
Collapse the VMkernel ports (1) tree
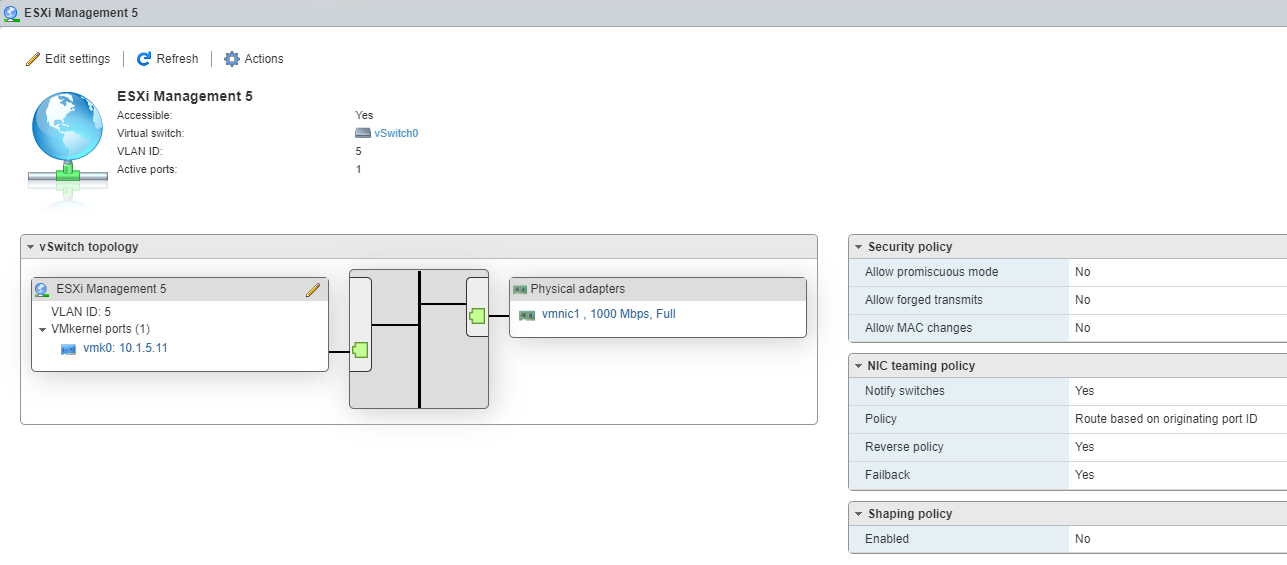[43, 329]
